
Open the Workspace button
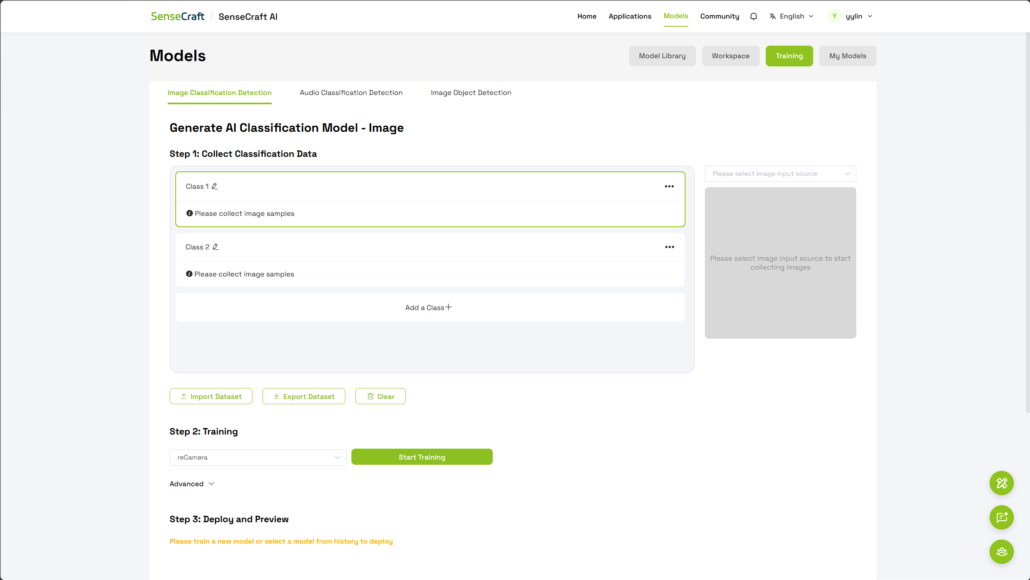(730, 56)
